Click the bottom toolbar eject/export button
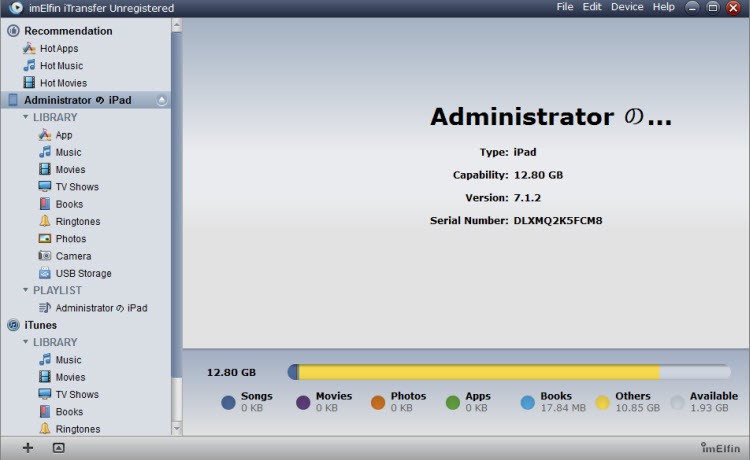The image size is (750, 460). 58,448
